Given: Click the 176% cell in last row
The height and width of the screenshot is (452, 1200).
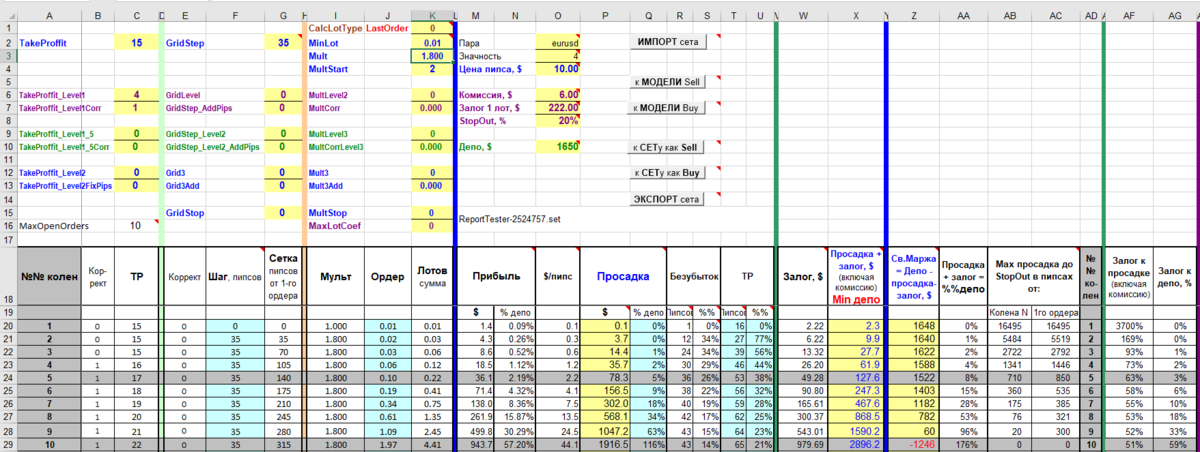Looking at the screenshot, I should 962,443.
